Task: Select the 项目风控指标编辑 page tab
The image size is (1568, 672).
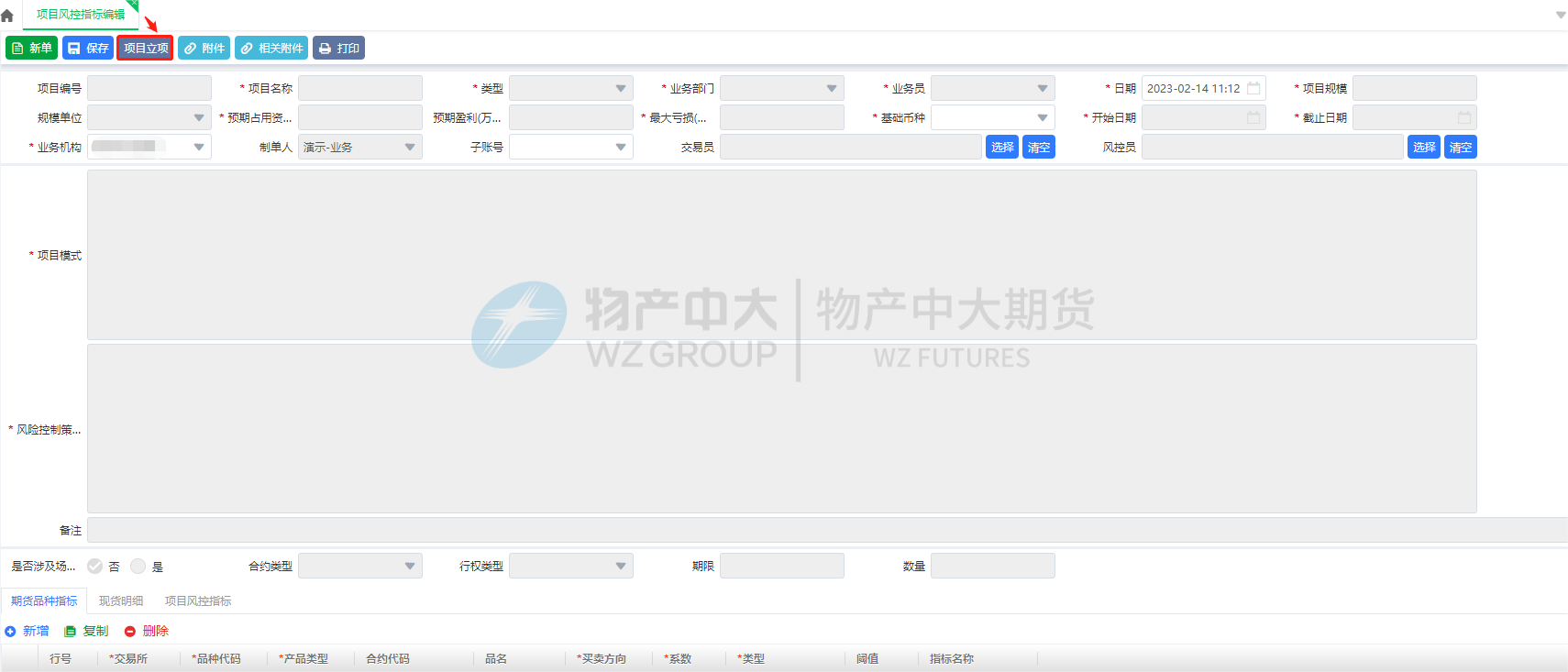Action: [81, 15]
